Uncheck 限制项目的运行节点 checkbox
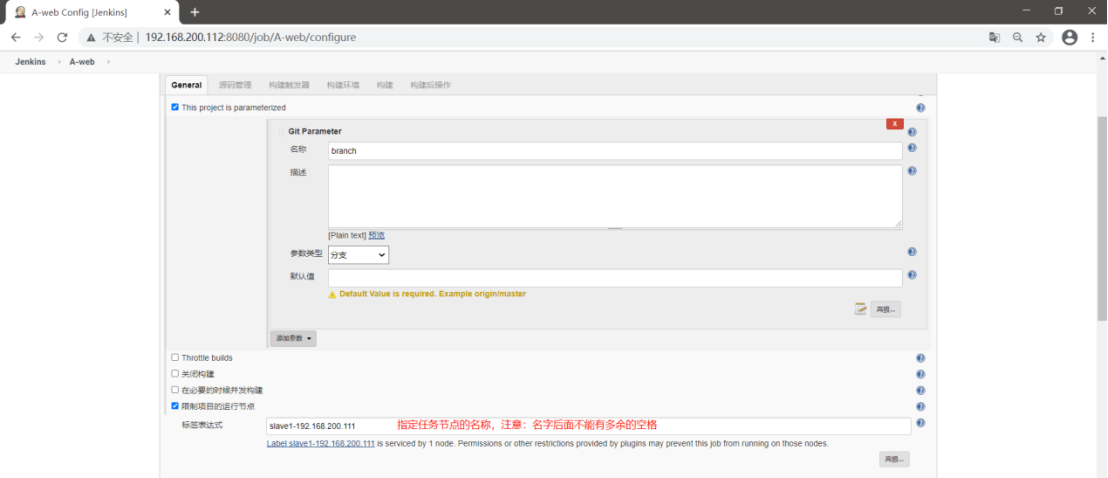Screen dimensions: 1108x478 pyautogui.click(x=175, y=406)
